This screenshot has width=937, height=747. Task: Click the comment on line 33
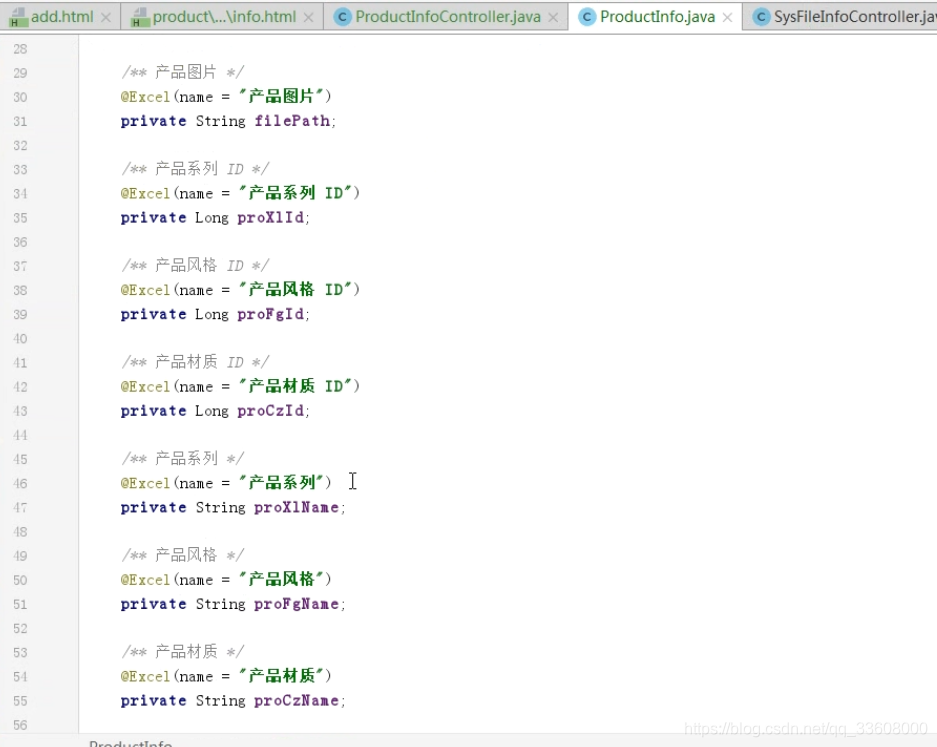pyautogui.click(x=195, y=169)
